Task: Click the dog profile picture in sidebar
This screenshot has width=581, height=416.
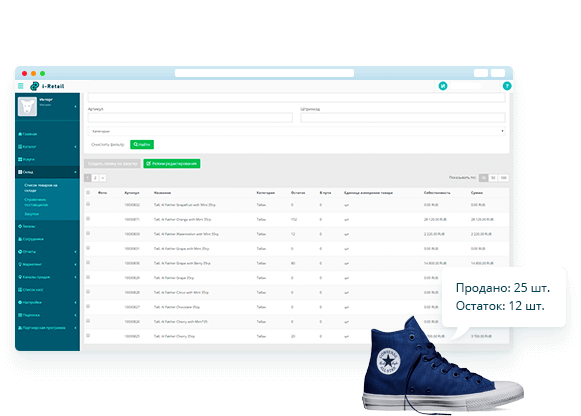Action: coord(27,107)
